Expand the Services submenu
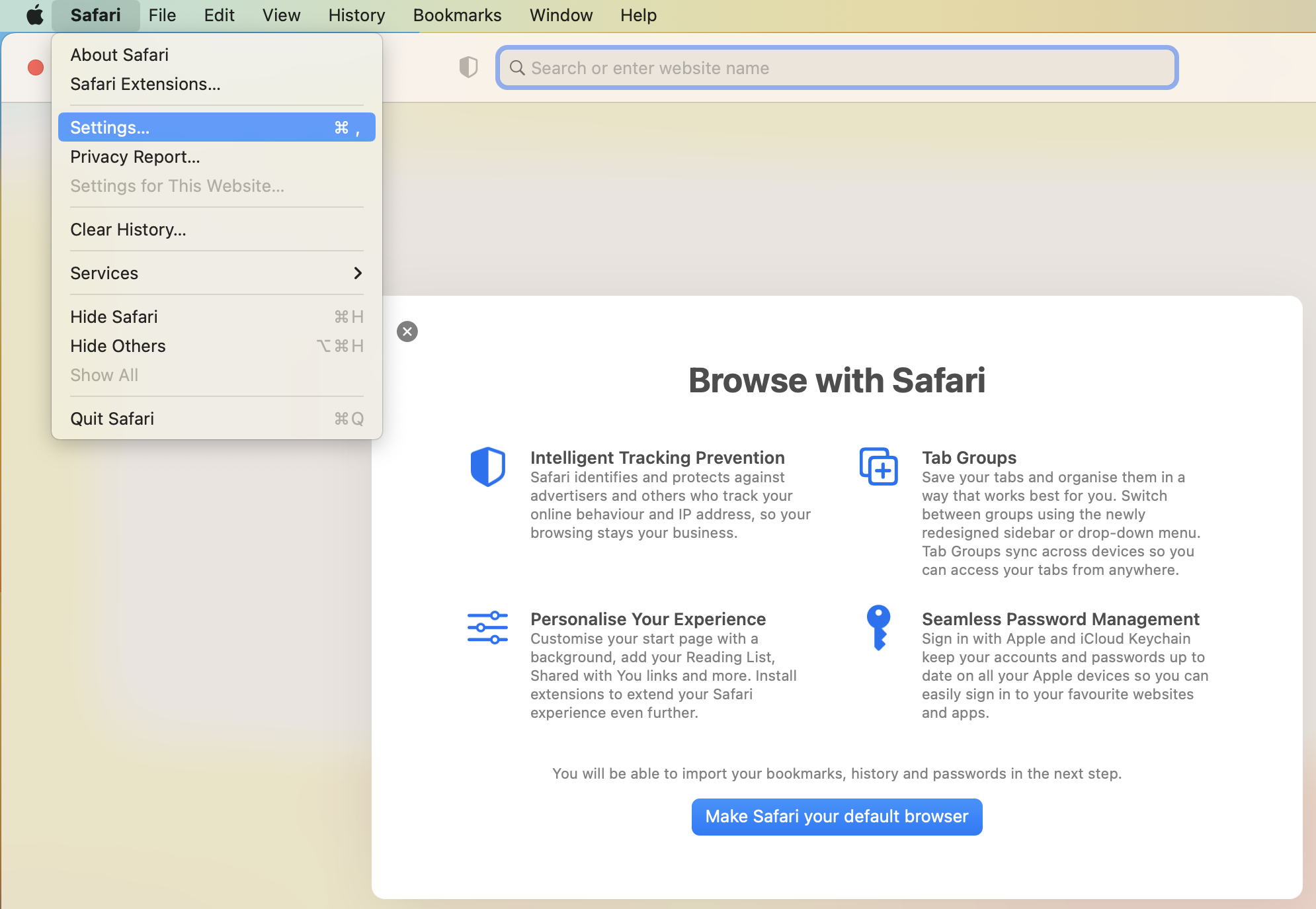The height and width of the screenshot is (909, 1316). click(x=217, y=273)
